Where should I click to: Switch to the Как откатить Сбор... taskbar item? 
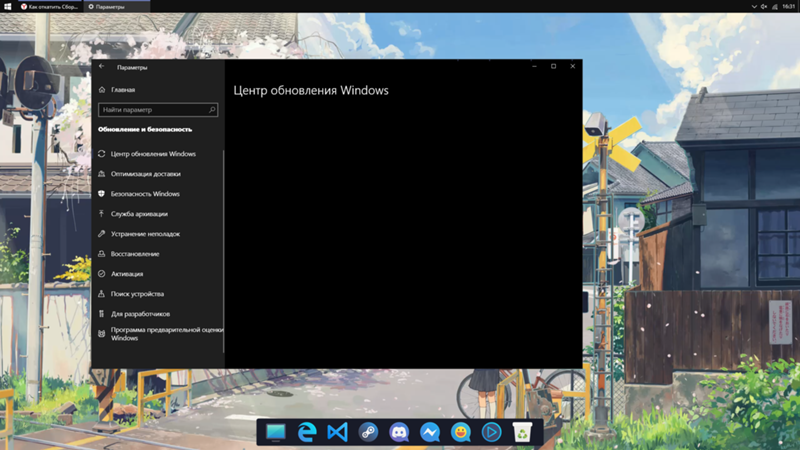49,7
